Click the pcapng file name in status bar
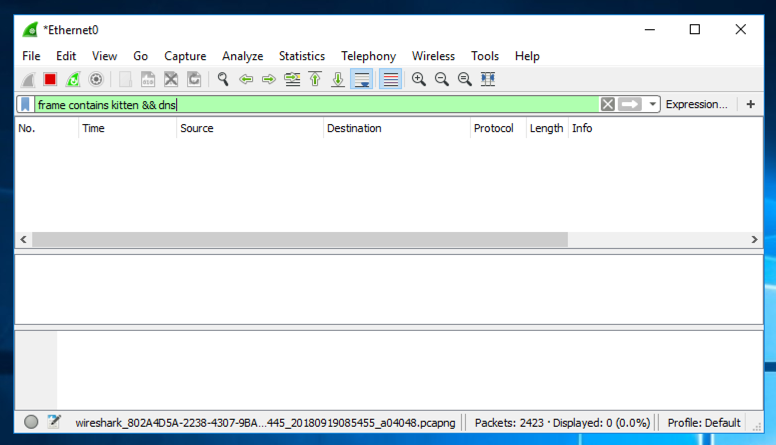This screenshot has height=445, width=776. click(265, 423)
